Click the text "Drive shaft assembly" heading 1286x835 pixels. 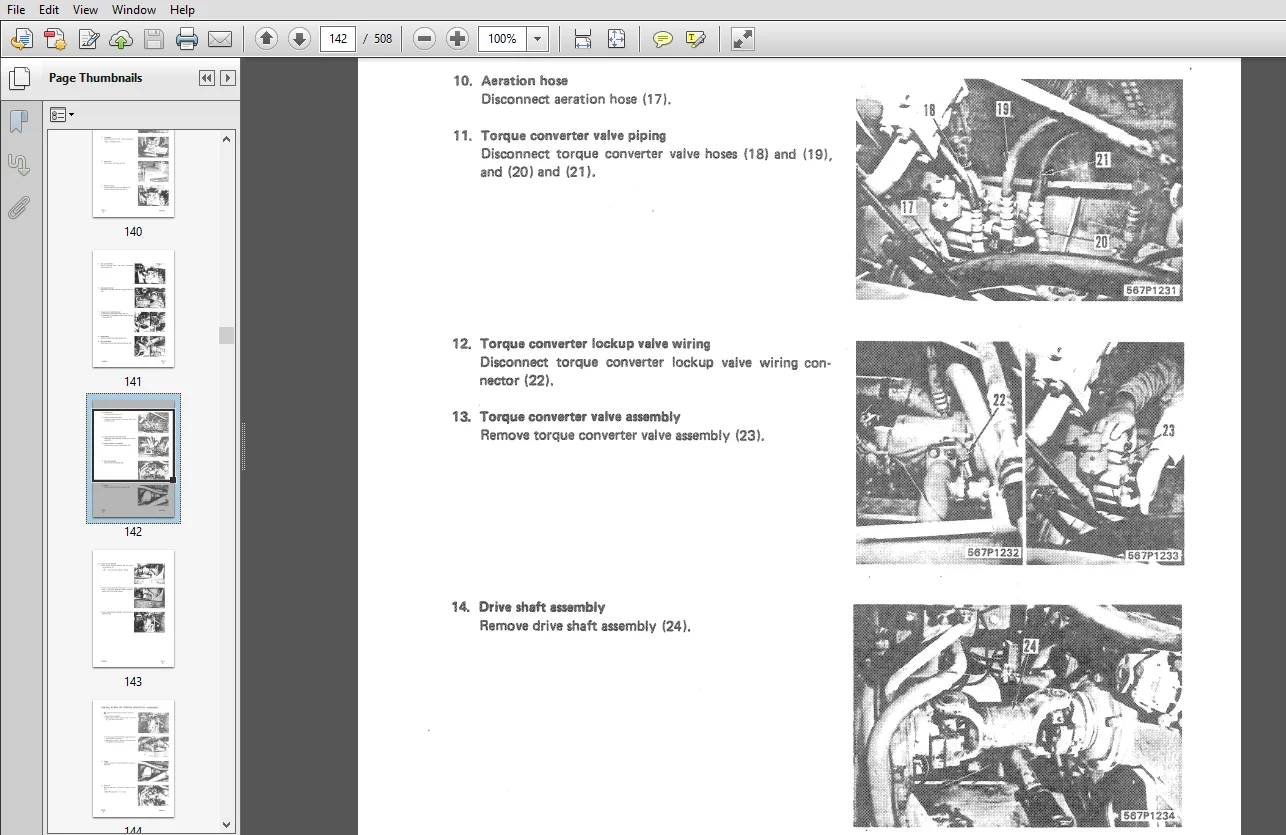pyautogui.click(x=542, y=607)
